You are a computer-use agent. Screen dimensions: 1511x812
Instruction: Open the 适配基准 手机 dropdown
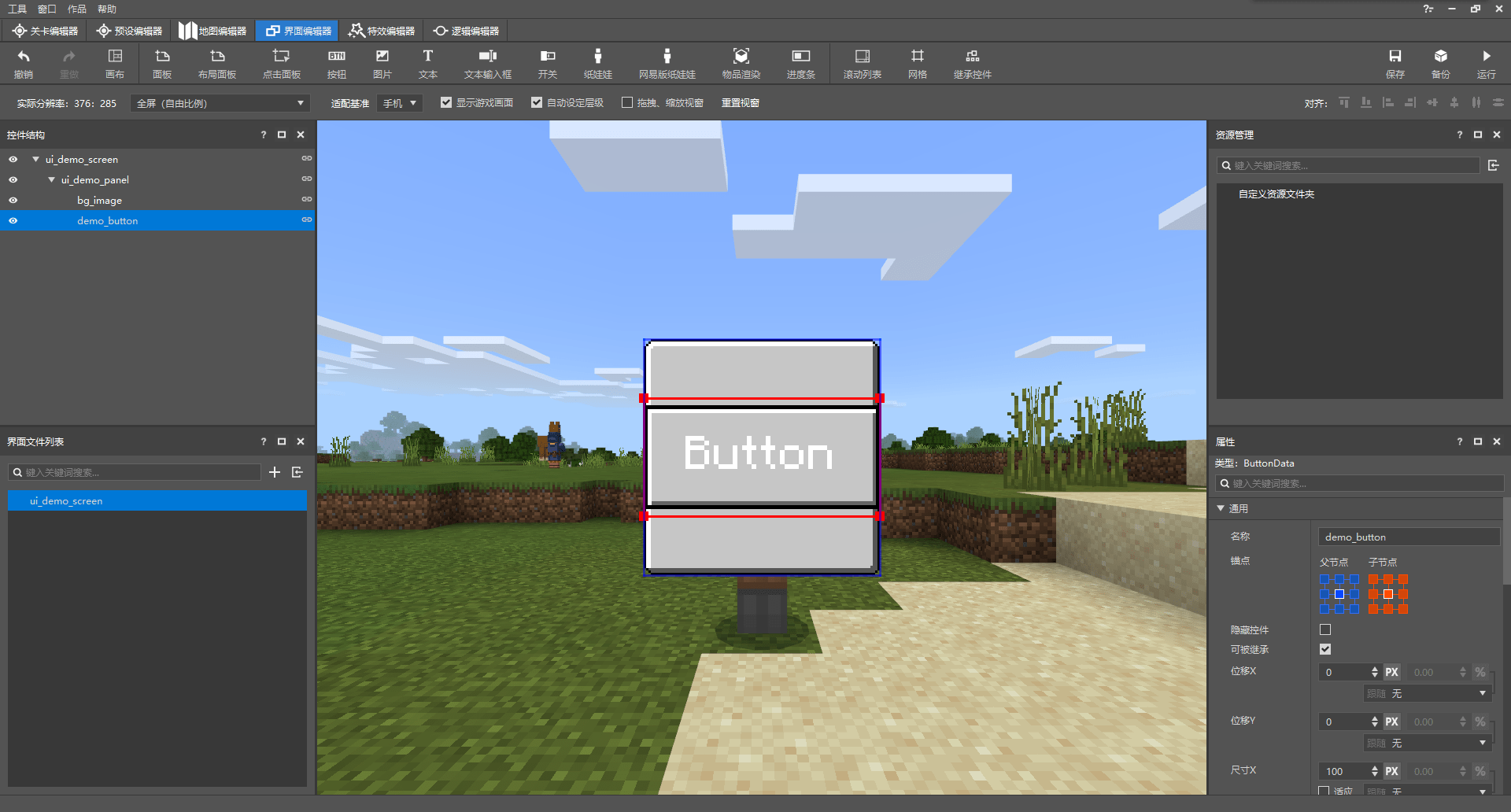[400, 103]
